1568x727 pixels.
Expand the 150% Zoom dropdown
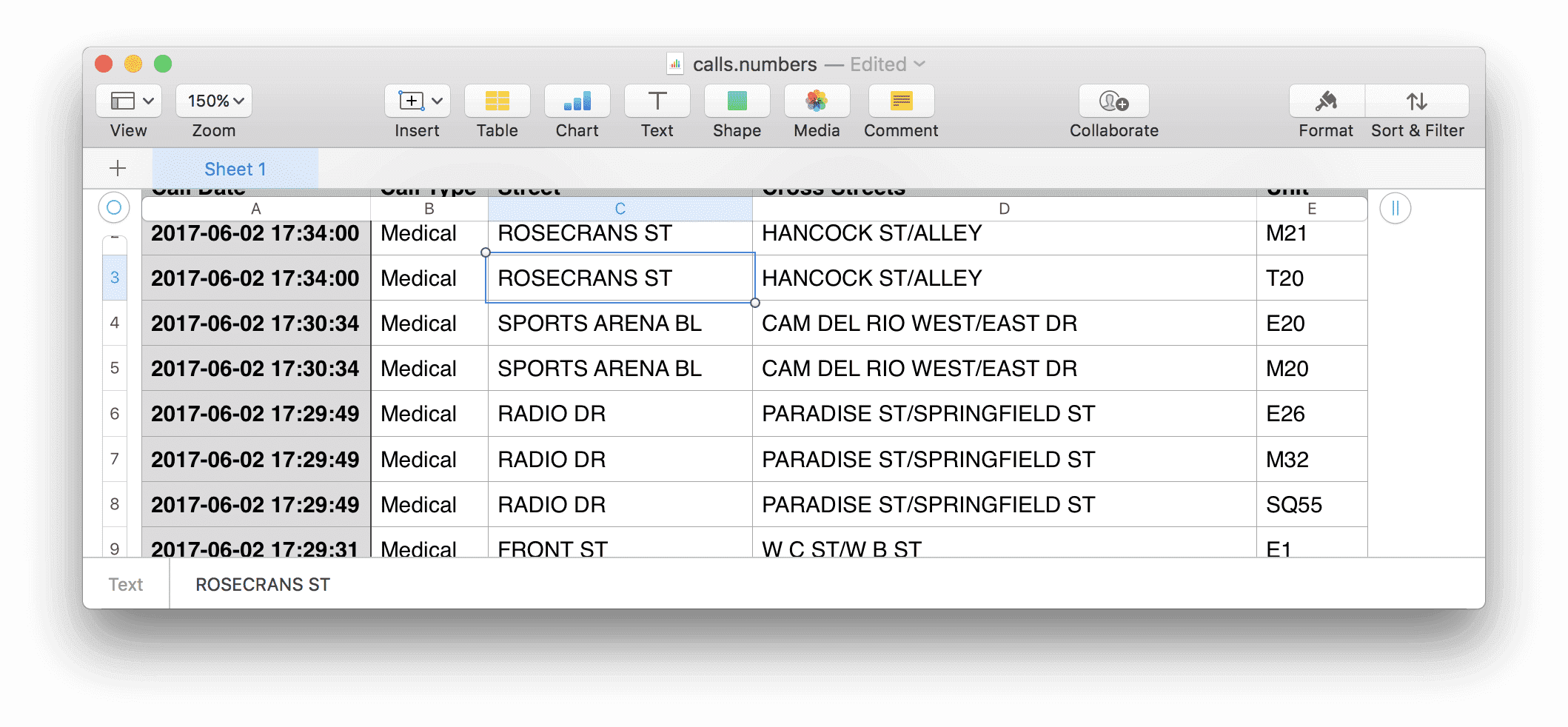click(x=214, y=101)
